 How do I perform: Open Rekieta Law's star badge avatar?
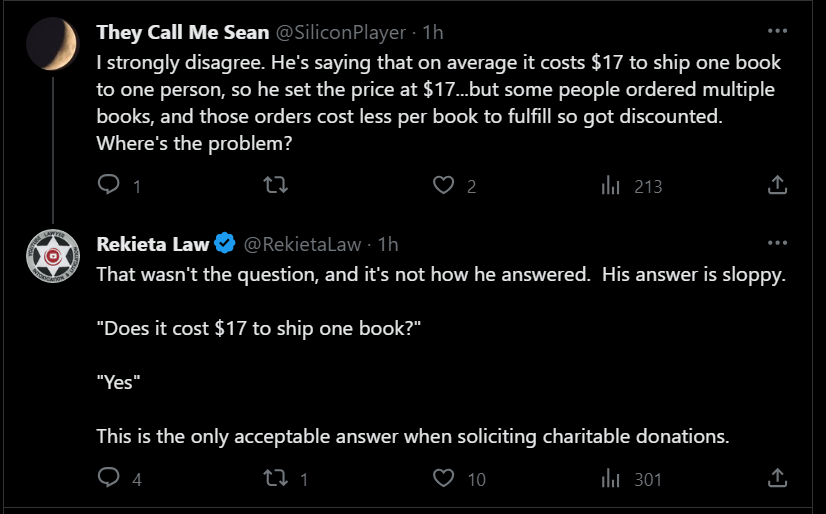point(53,256)
